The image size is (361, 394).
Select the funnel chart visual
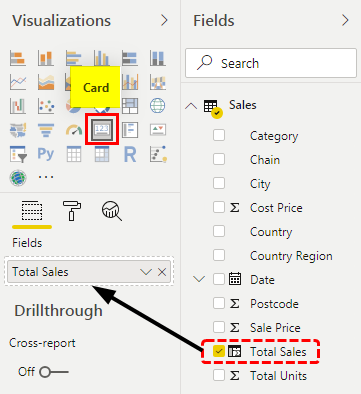tap(46, 130)
